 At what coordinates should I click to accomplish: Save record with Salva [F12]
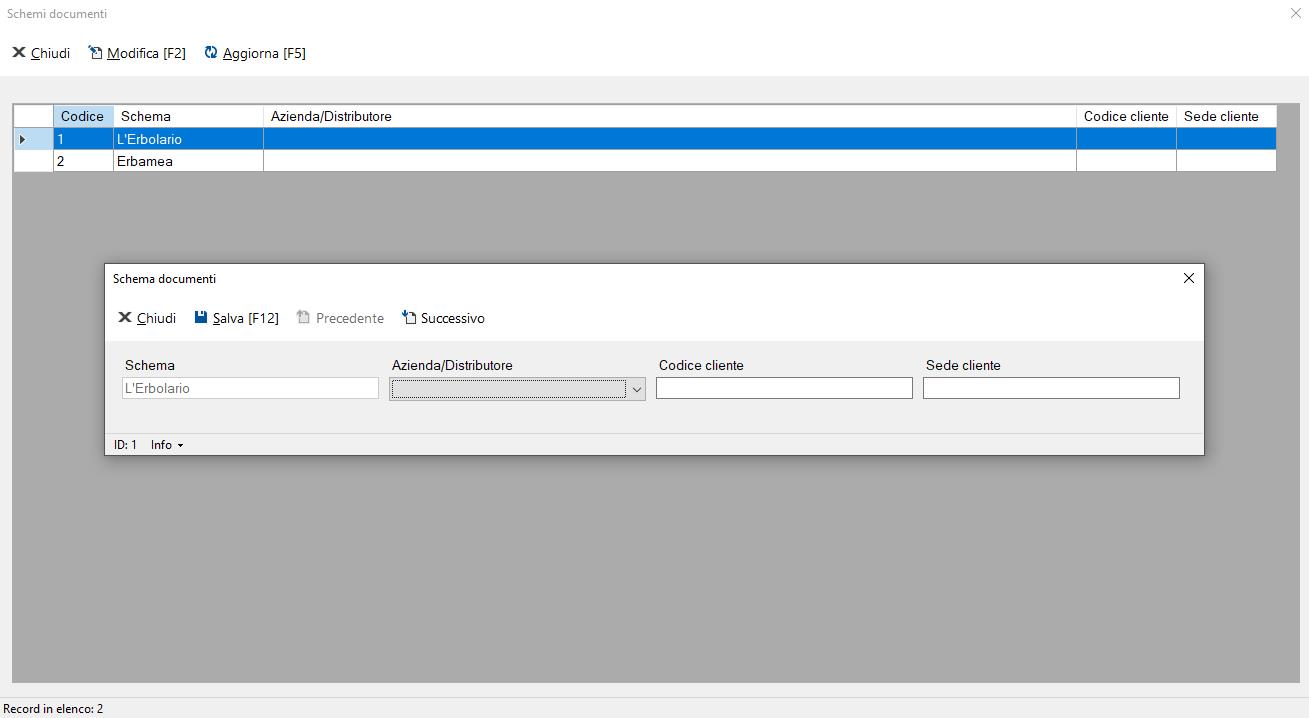[236, 318]
